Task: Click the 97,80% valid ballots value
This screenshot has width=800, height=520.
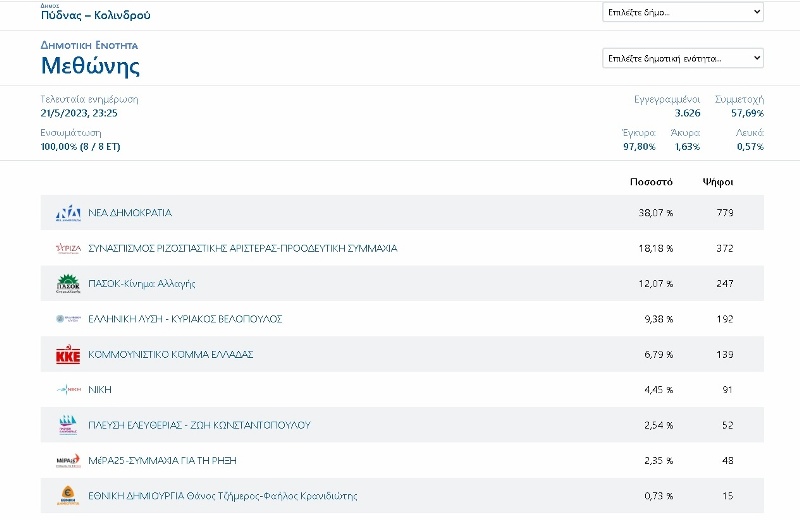Action: [x=639, y=147]
